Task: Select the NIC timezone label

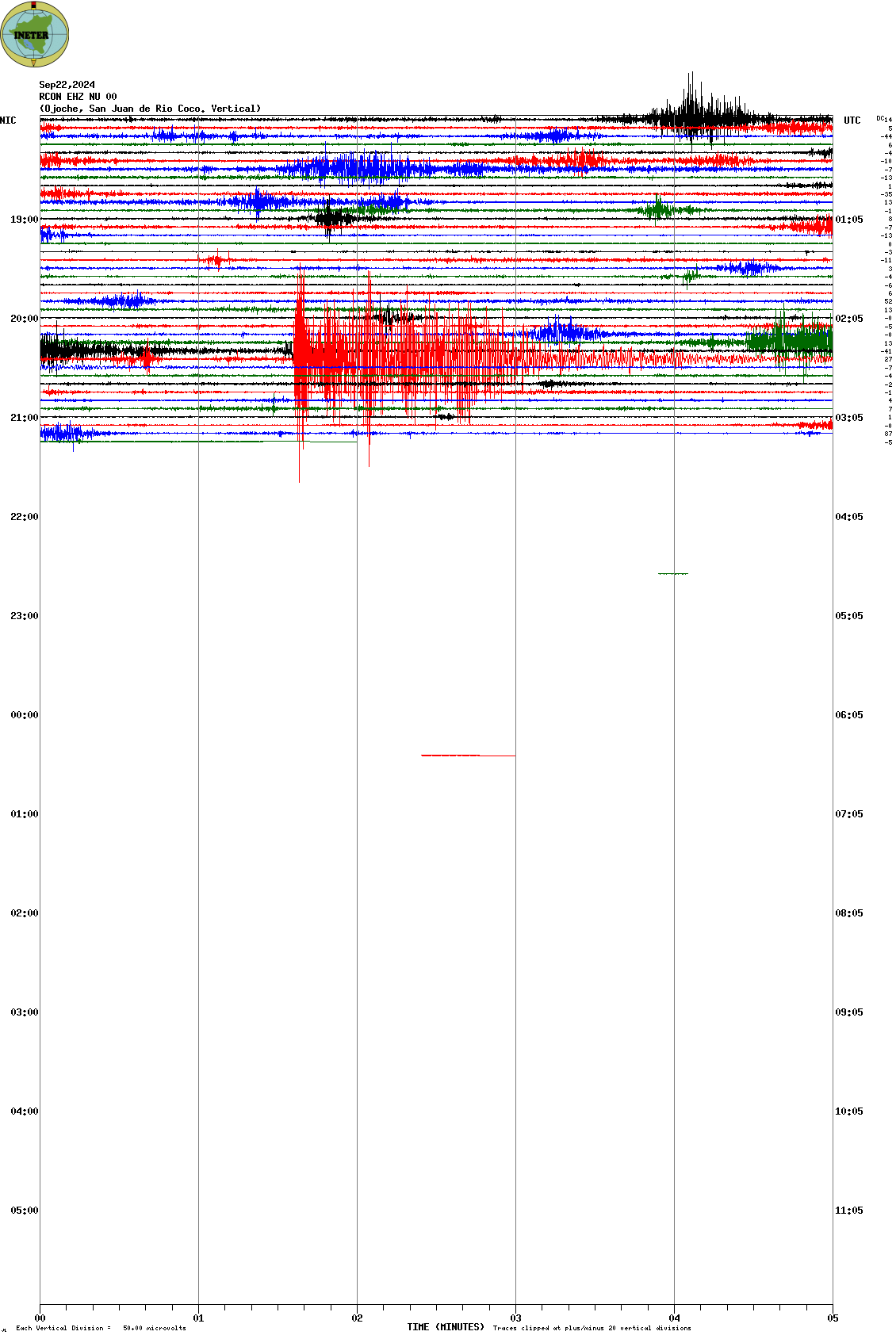Action: pos(8,121)
